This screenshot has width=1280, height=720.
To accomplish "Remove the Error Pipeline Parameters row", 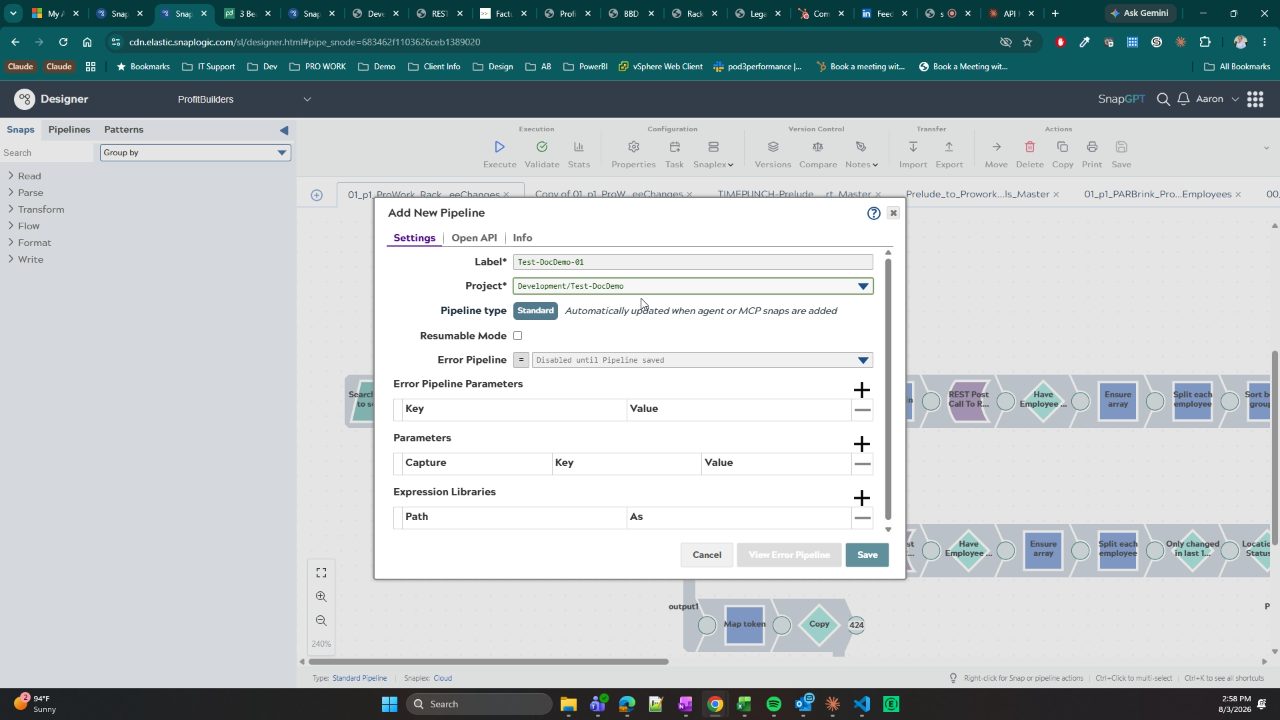I will pos(862,409).
